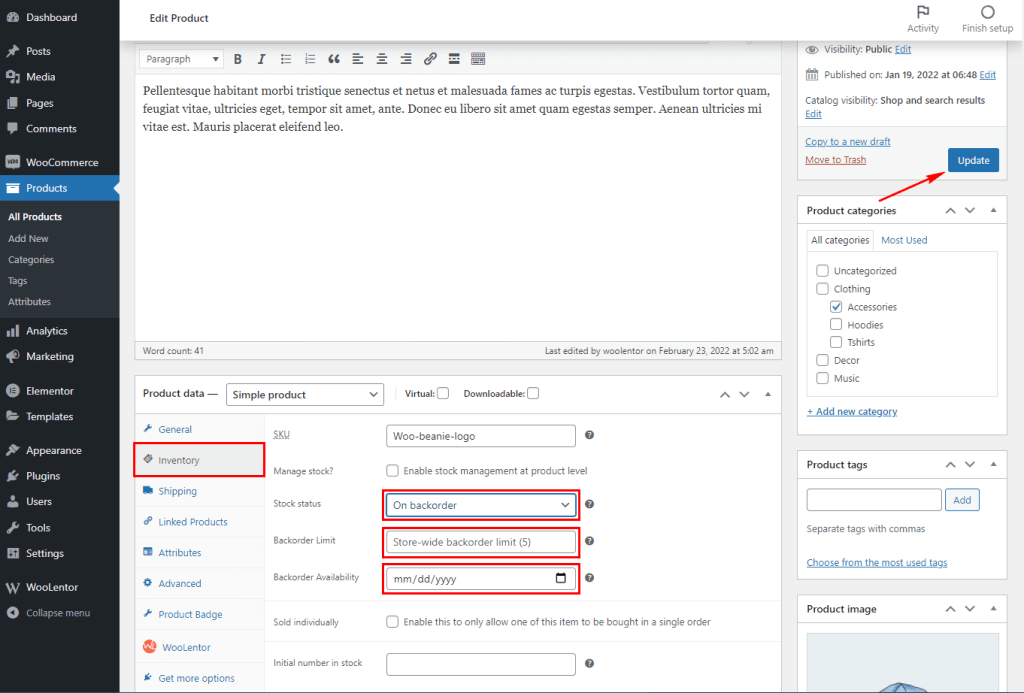The width and height of the screenshot is (1024, 693).
Task: Open Media from the admin sidebar
Action: point(40,76)
